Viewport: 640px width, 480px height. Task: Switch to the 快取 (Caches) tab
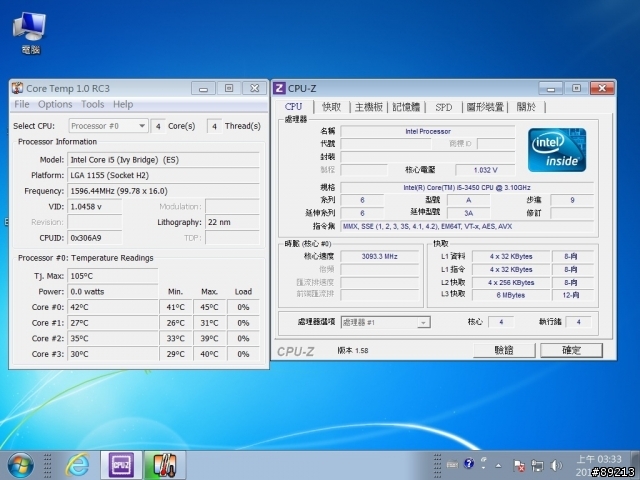[x=331, y=107]
